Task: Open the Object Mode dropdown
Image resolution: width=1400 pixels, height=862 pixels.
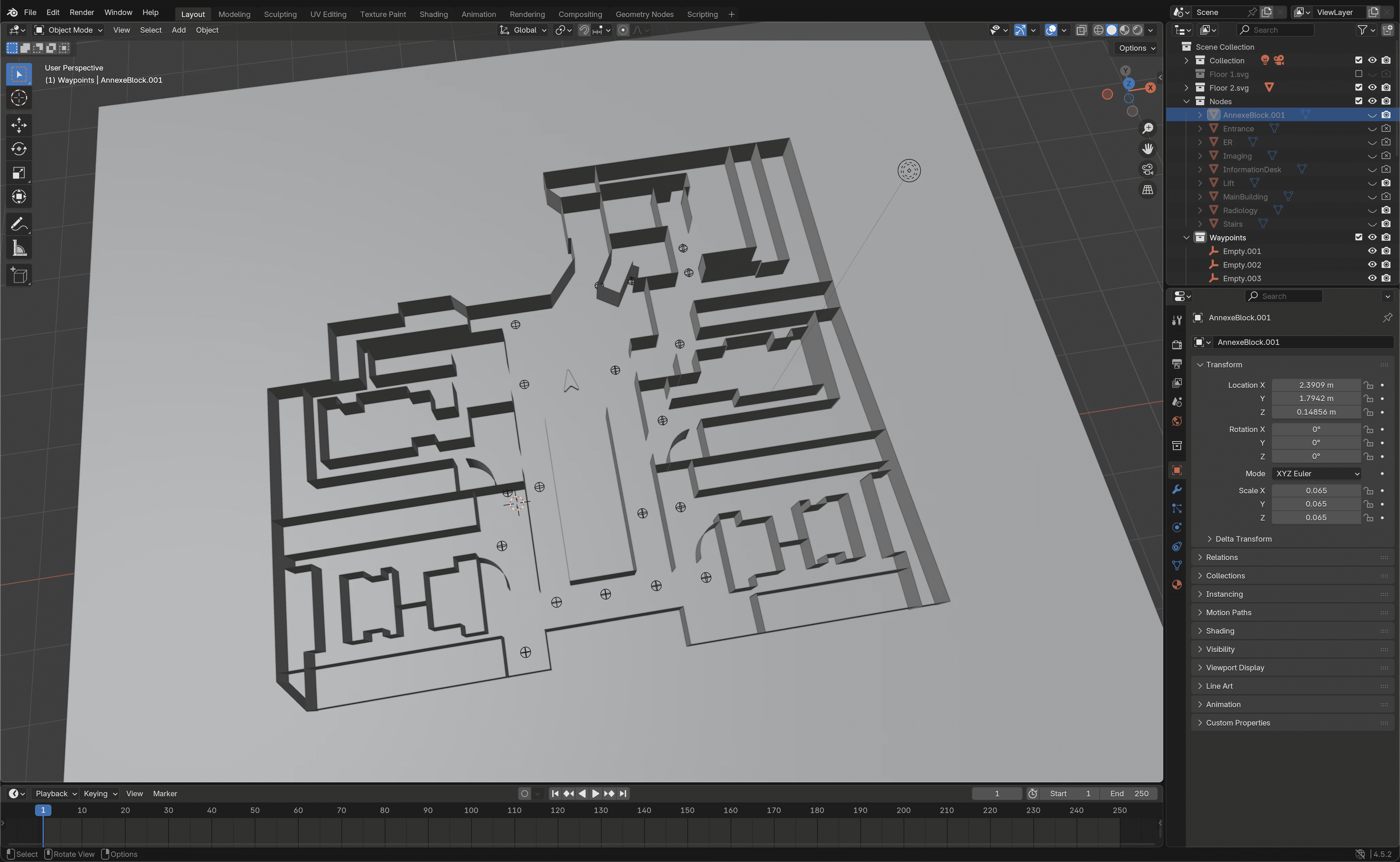Action: point(69,30)
